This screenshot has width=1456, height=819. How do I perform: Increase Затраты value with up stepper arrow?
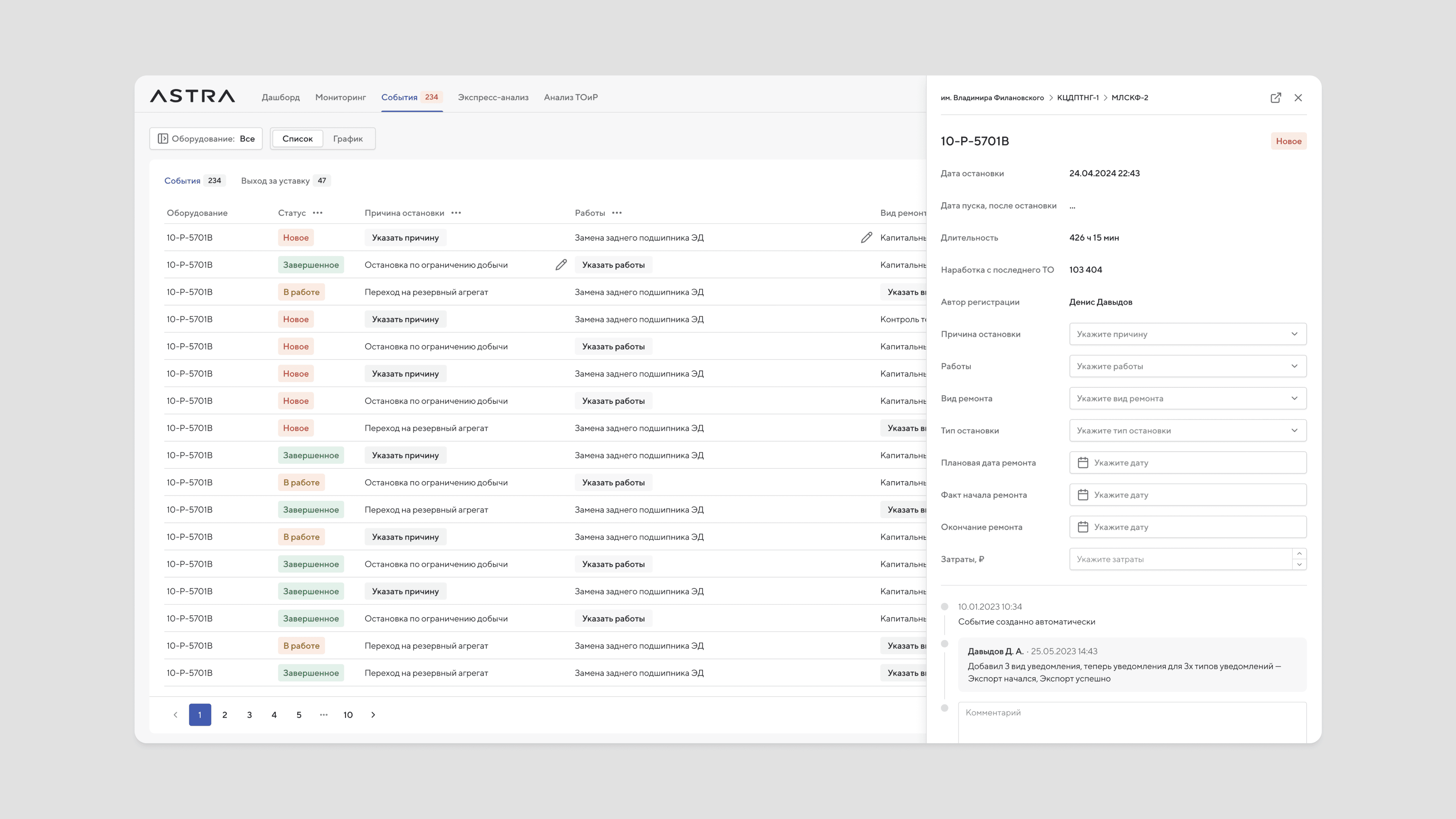pyautogui.click(x=1299, y=554)
